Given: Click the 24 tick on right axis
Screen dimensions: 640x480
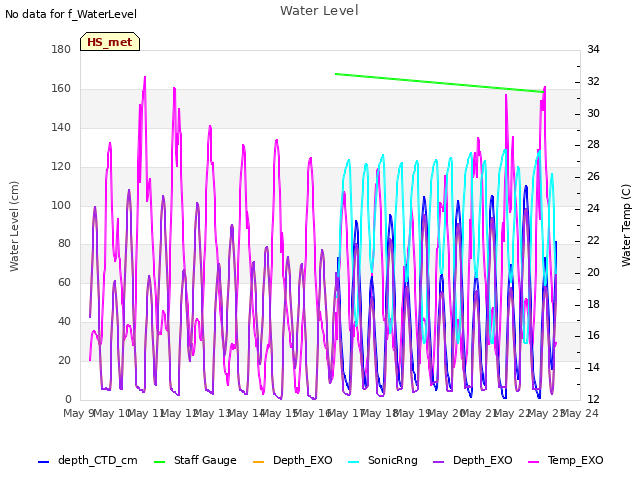Looking at the screenshot, I should [x=593, y=209].
